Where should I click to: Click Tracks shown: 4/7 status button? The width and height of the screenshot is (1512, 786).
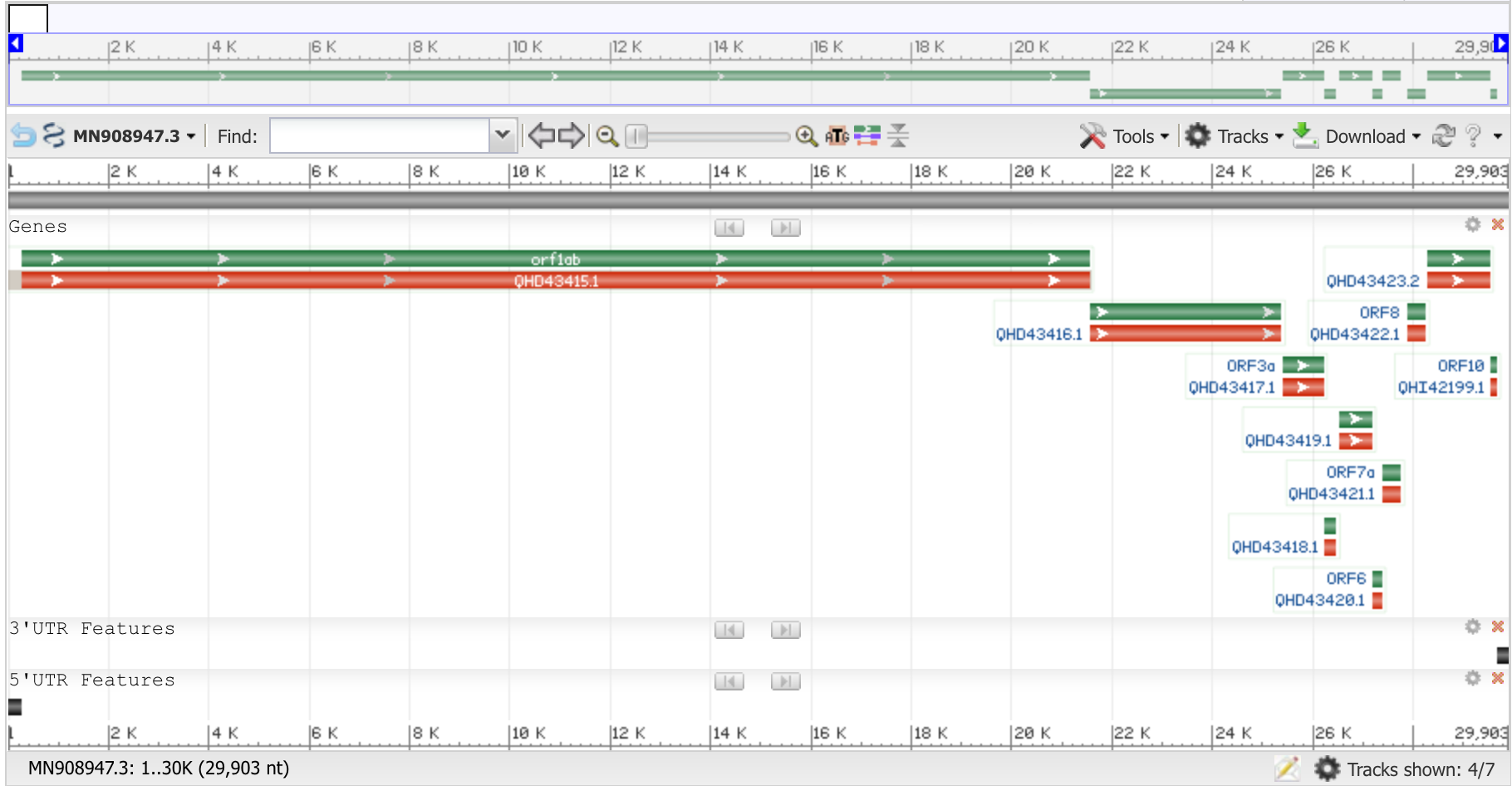click(1421, 769)
